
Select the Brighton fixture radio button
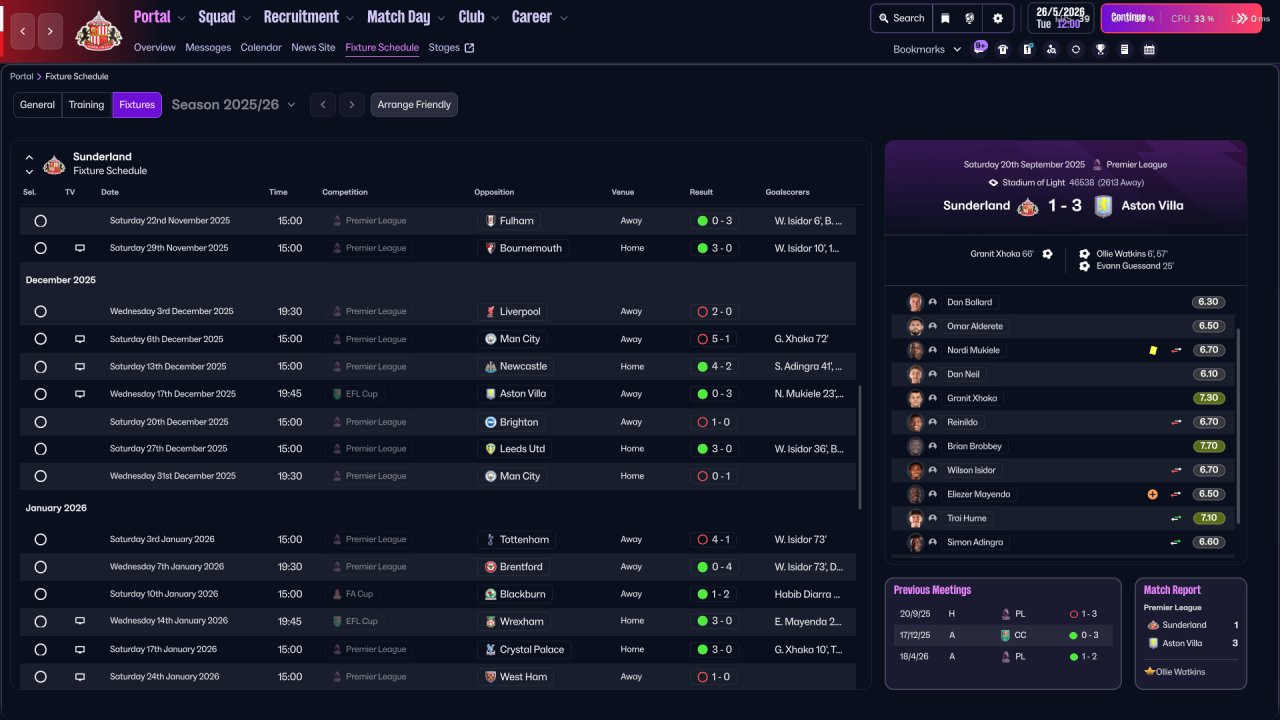click(40, 422)
